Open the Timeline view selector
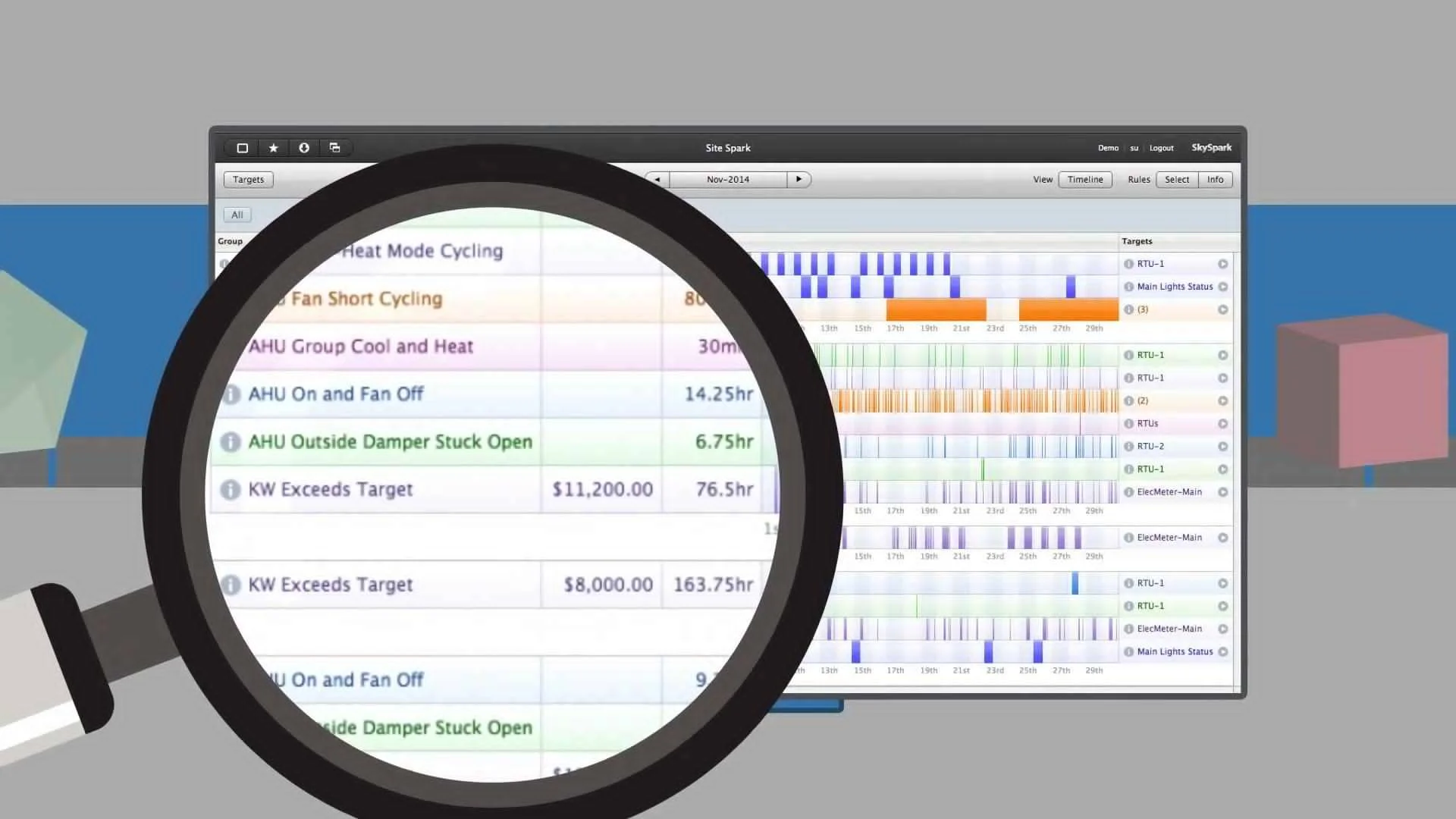 (1084, 180)
